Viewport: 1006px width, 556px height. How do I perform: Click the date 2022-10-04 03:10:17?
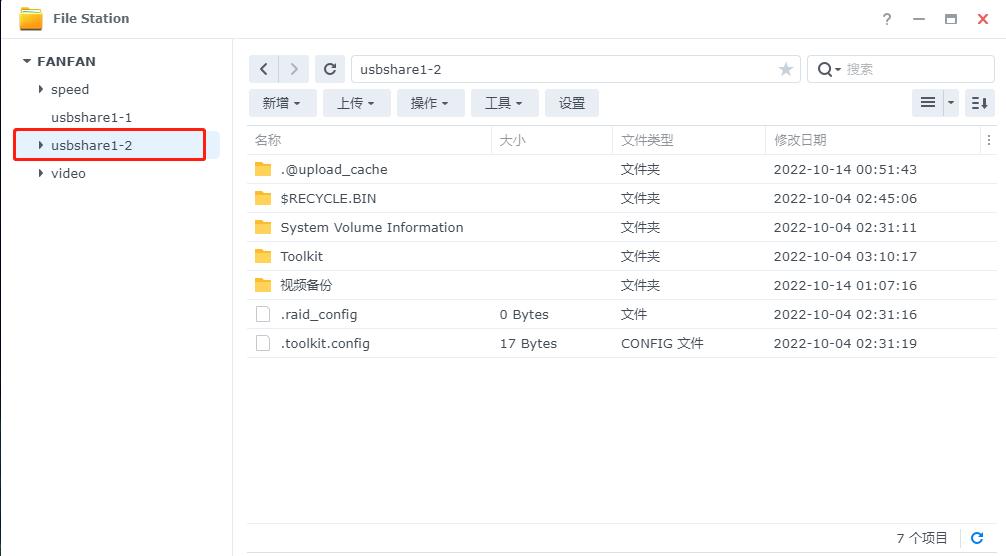point(845,256)
